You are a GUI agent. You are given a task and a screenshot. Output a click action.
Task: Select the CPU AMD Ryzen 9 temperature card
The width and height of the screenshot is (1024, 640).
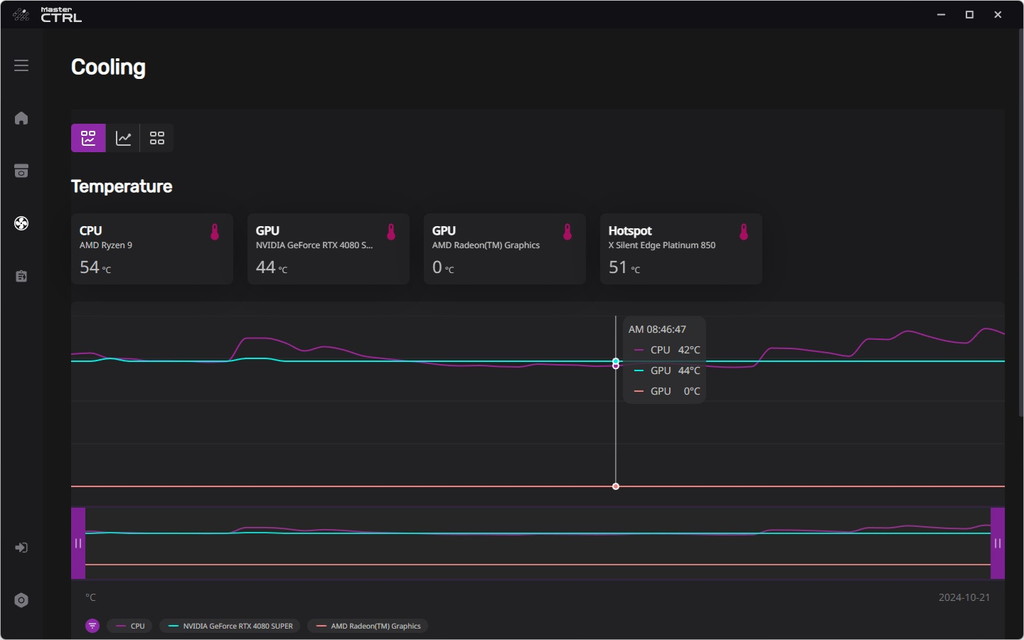point(152,249)
